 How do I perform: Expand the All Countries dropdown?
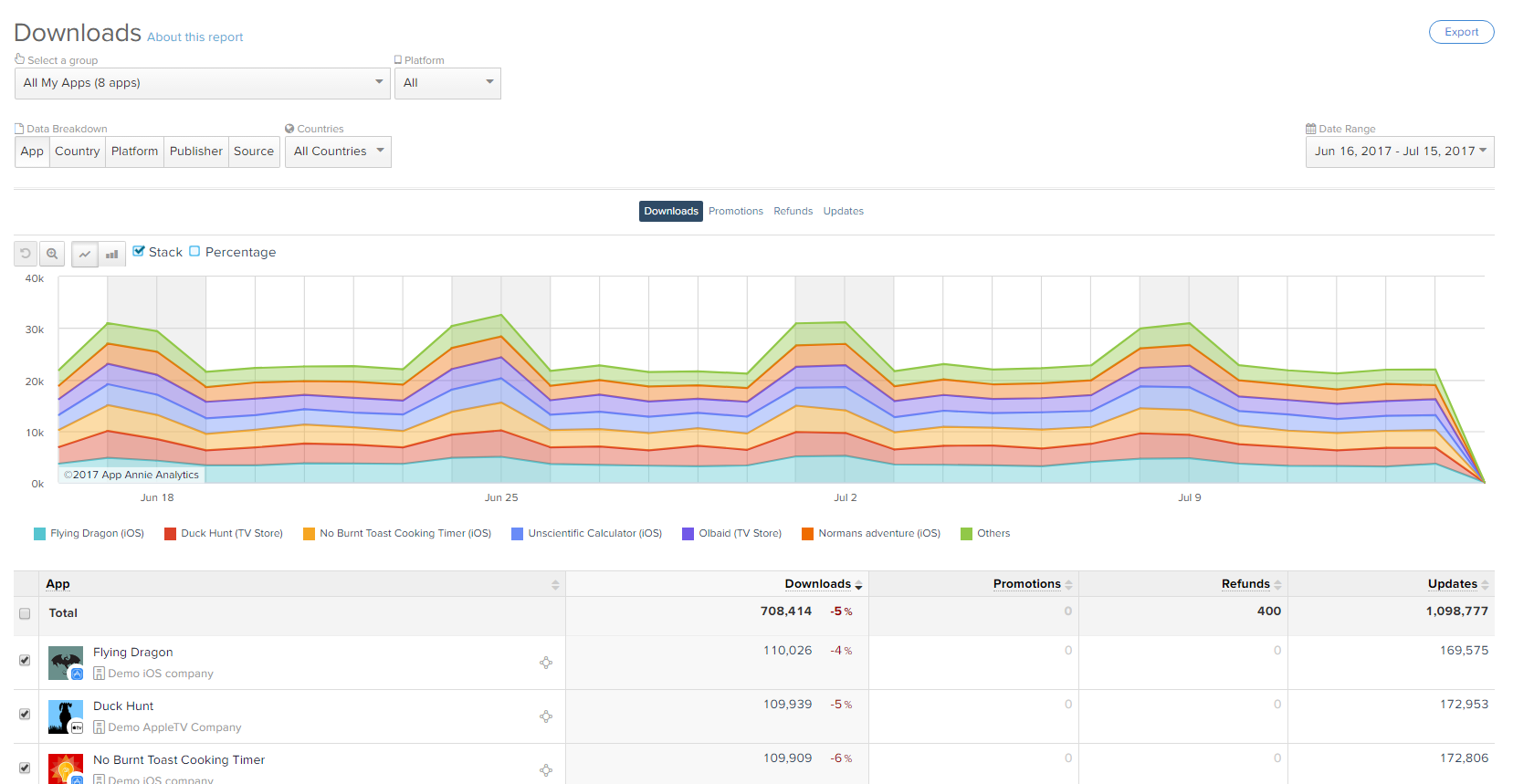338,152
